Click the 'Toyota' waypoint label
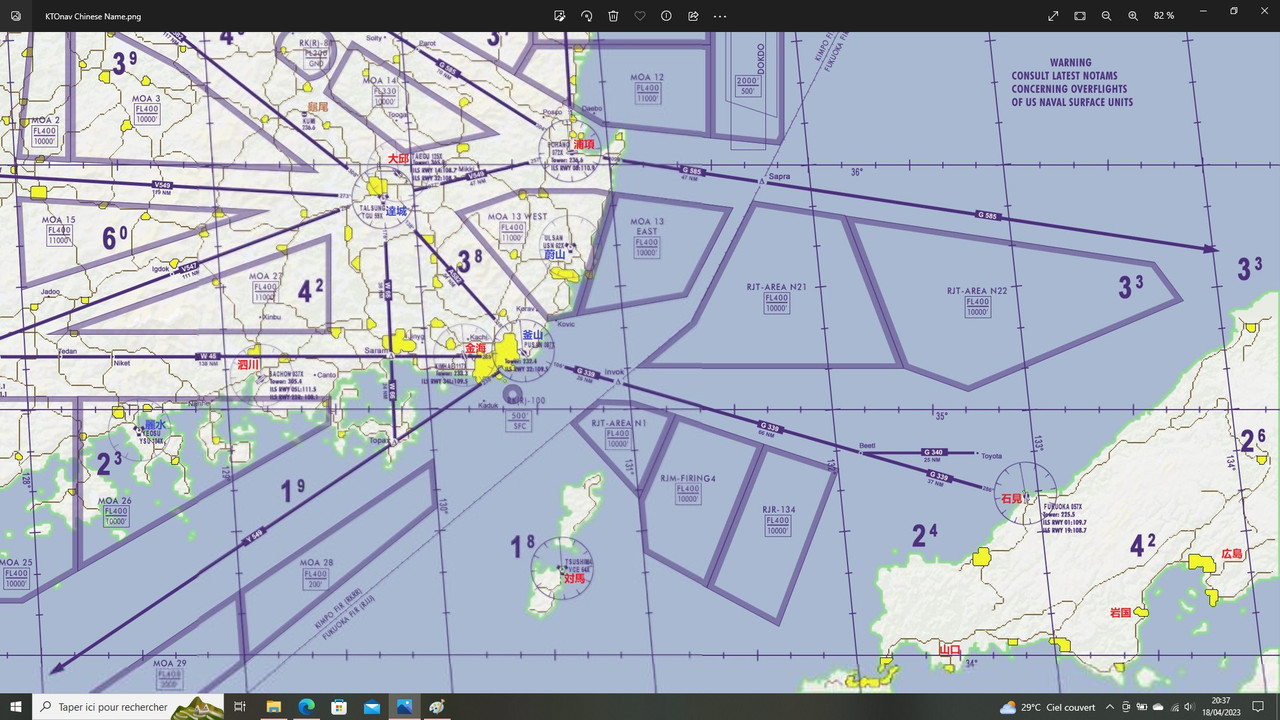 pos(991,455)
